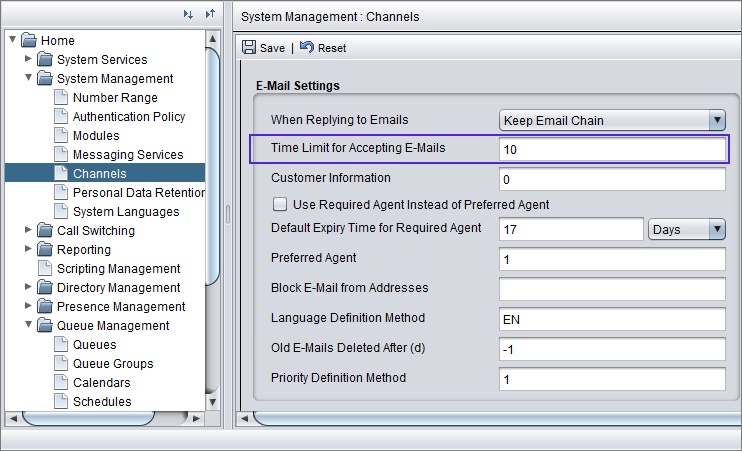Click the Scripting Management page icon
This screenshot has height=451, width=742.
[45, 269]
